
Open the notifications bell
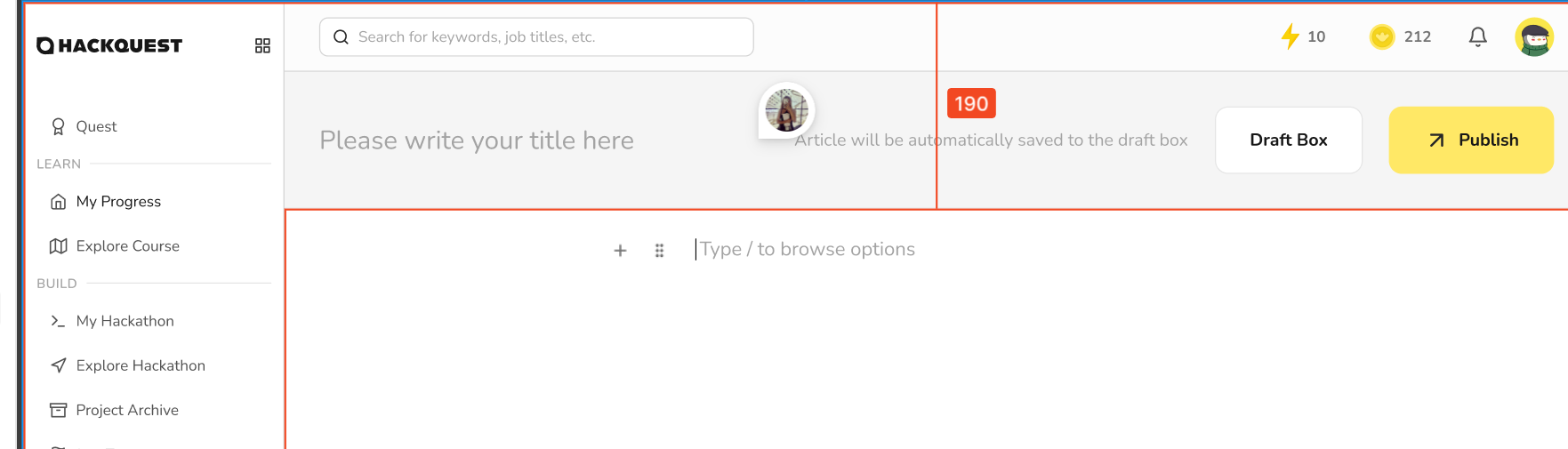coord(1478,36)
